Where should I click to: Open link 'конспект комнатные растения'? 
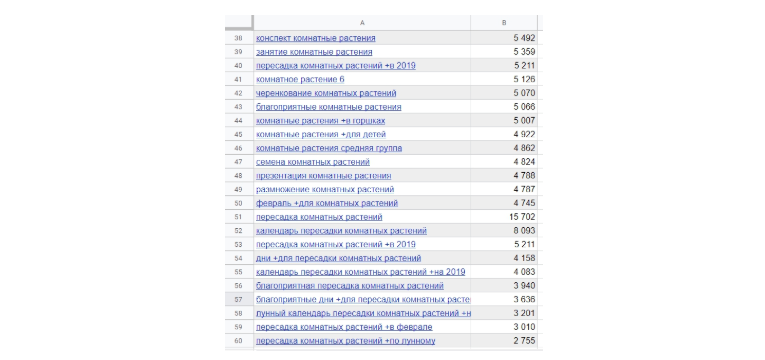[x=316, y=38]
